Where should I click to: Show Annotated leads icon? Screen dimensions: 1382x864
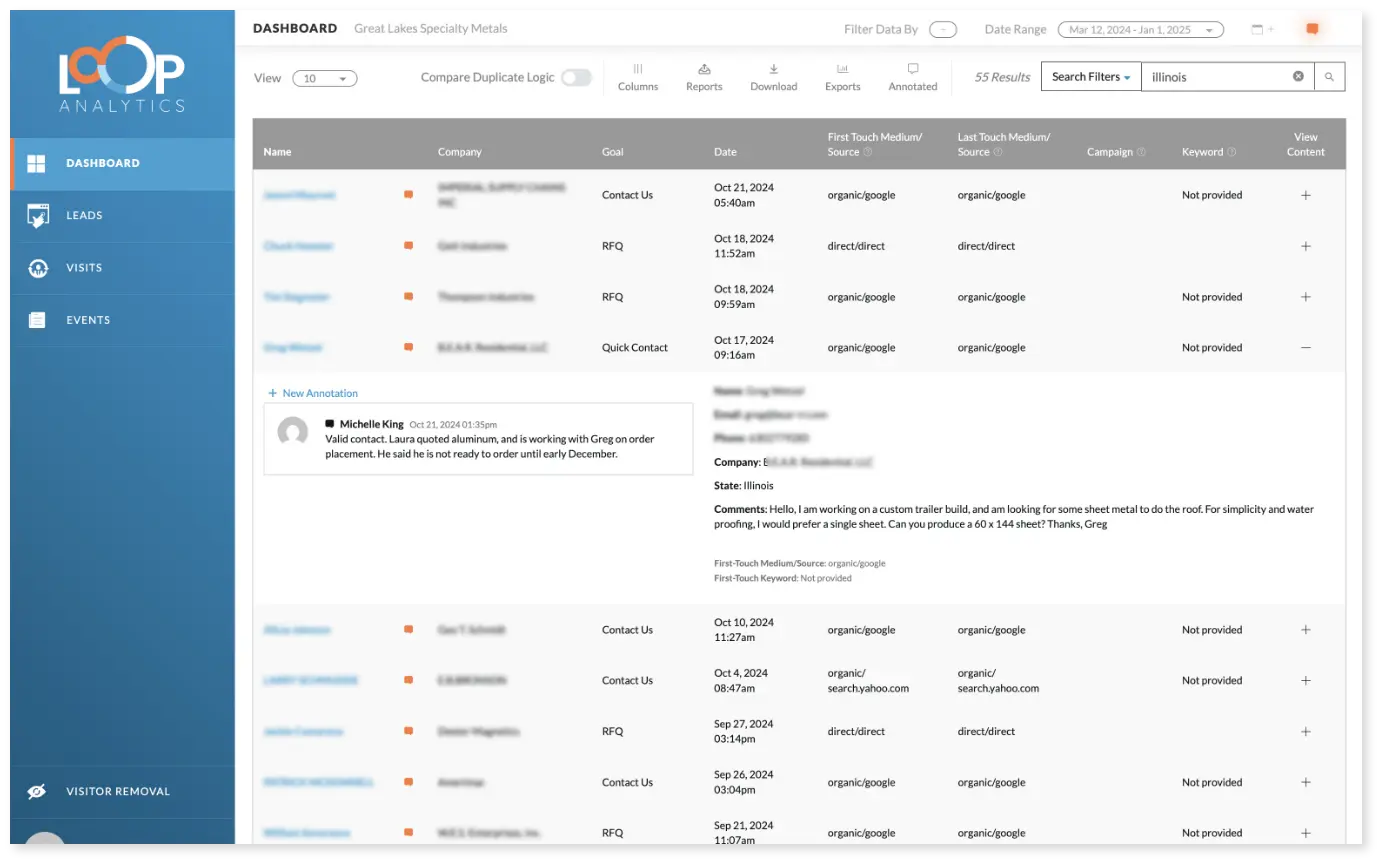[x=912, y=70]
